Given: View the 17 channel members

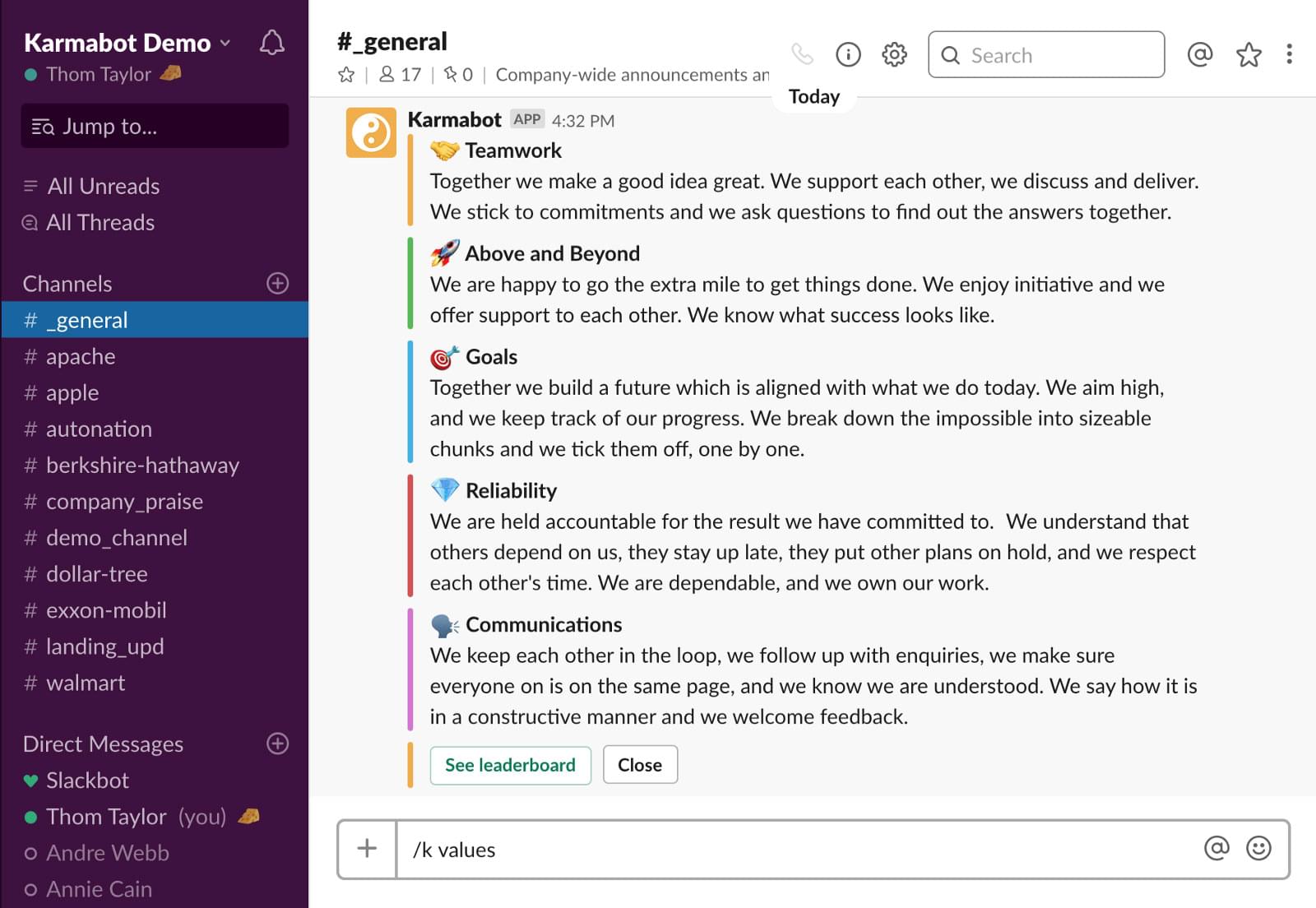Looking at the screenshot, I should pos(400,75).
